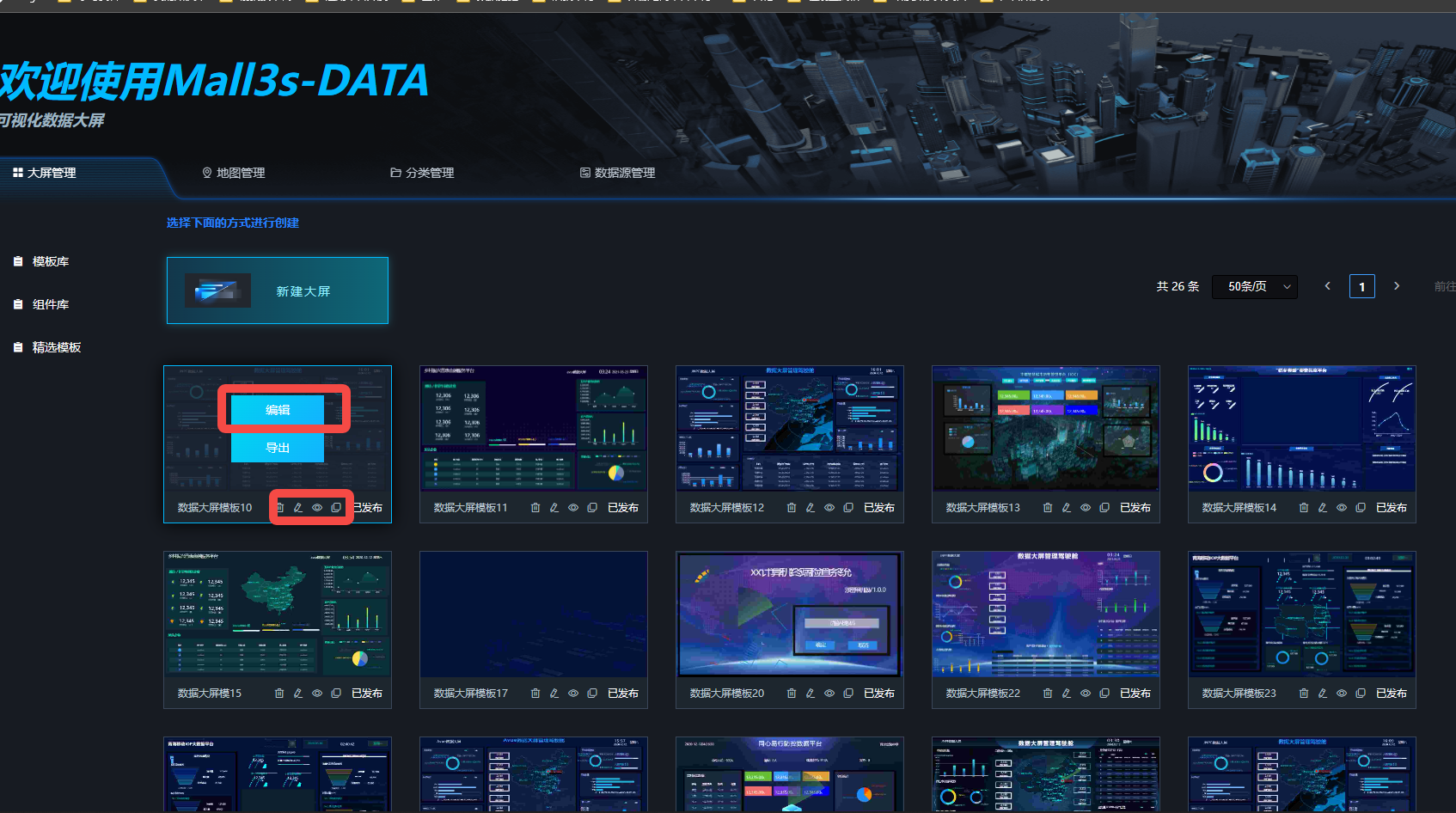Edit 数据大屏模板13 using pencil icon
The width and height of the screenshot is (1456, 813).
pyautogui.click(x=1067, y=508)
